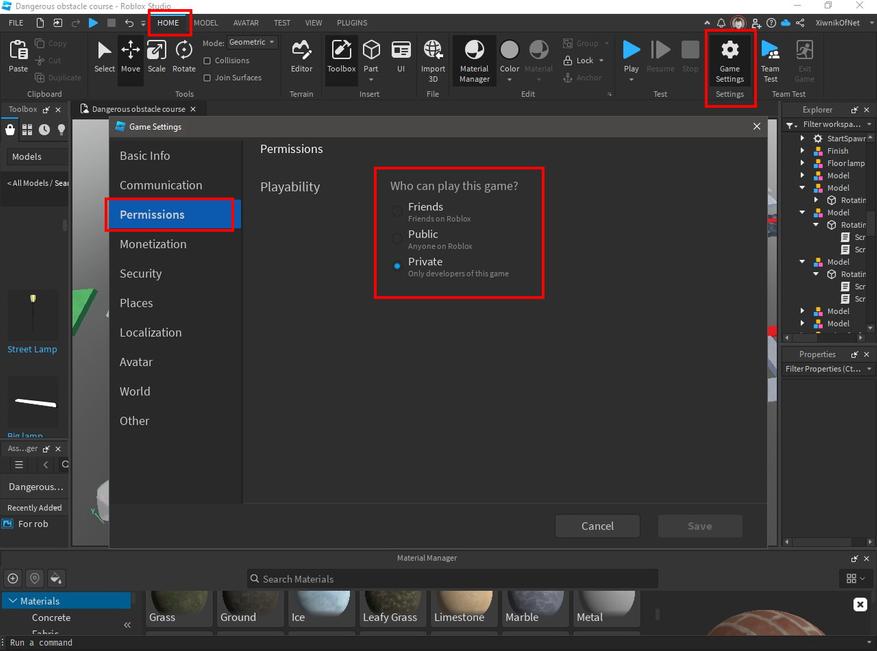Click the new file icon
877x651 pixels.
pyautogui.click(x=40, y=23)
